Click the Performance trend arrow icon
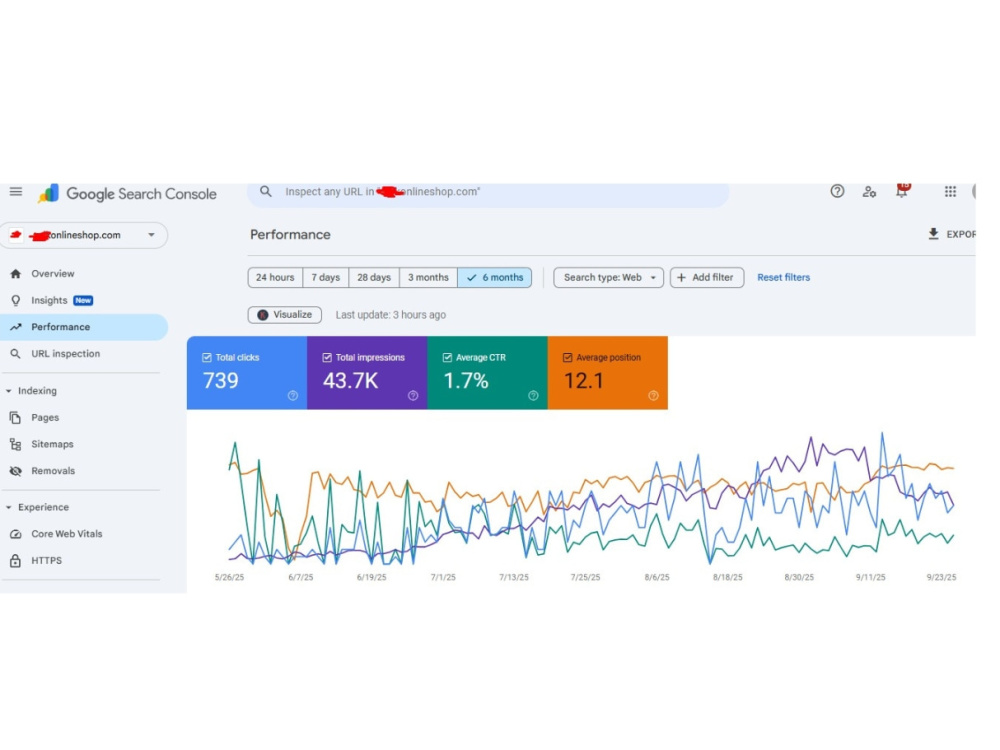This screenshot has width=1000, height=750. (16, 327)
